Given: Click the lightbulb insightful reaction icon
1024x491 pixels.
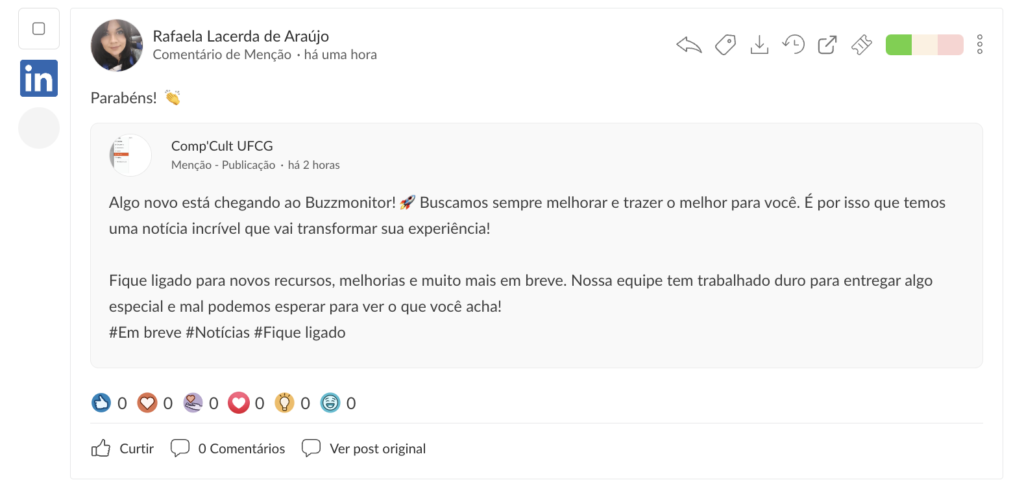Looking at the screenshot, I should (x=284, y=403).
